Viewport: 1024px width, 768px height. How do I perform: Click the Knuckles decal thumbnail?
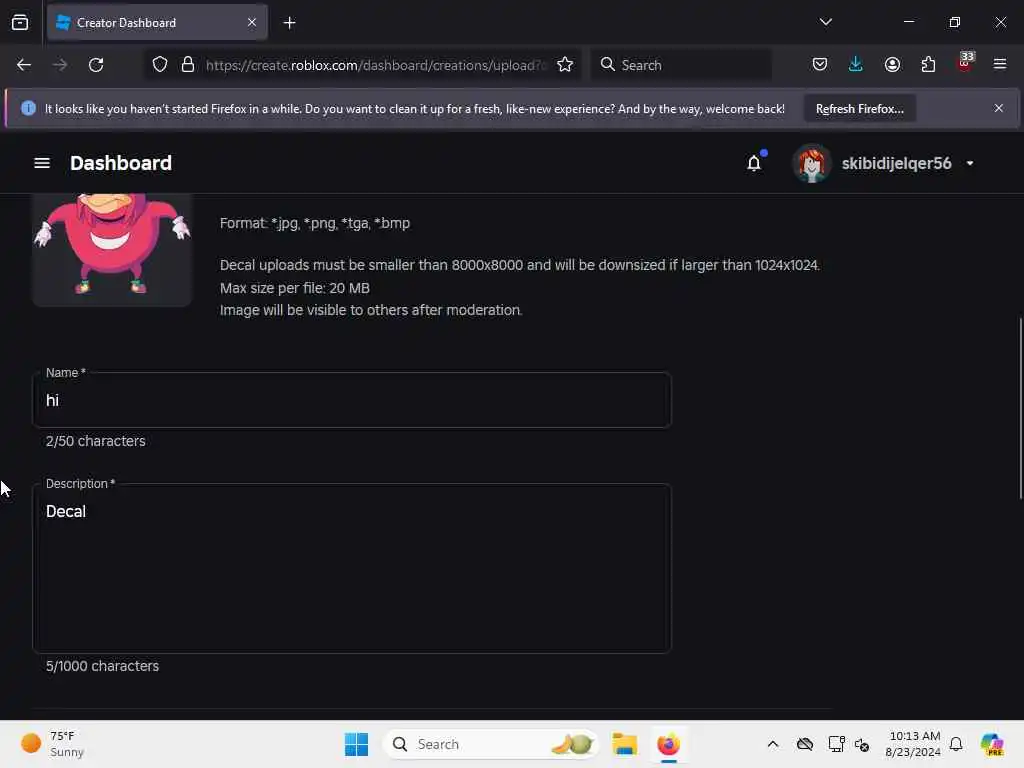112,249
